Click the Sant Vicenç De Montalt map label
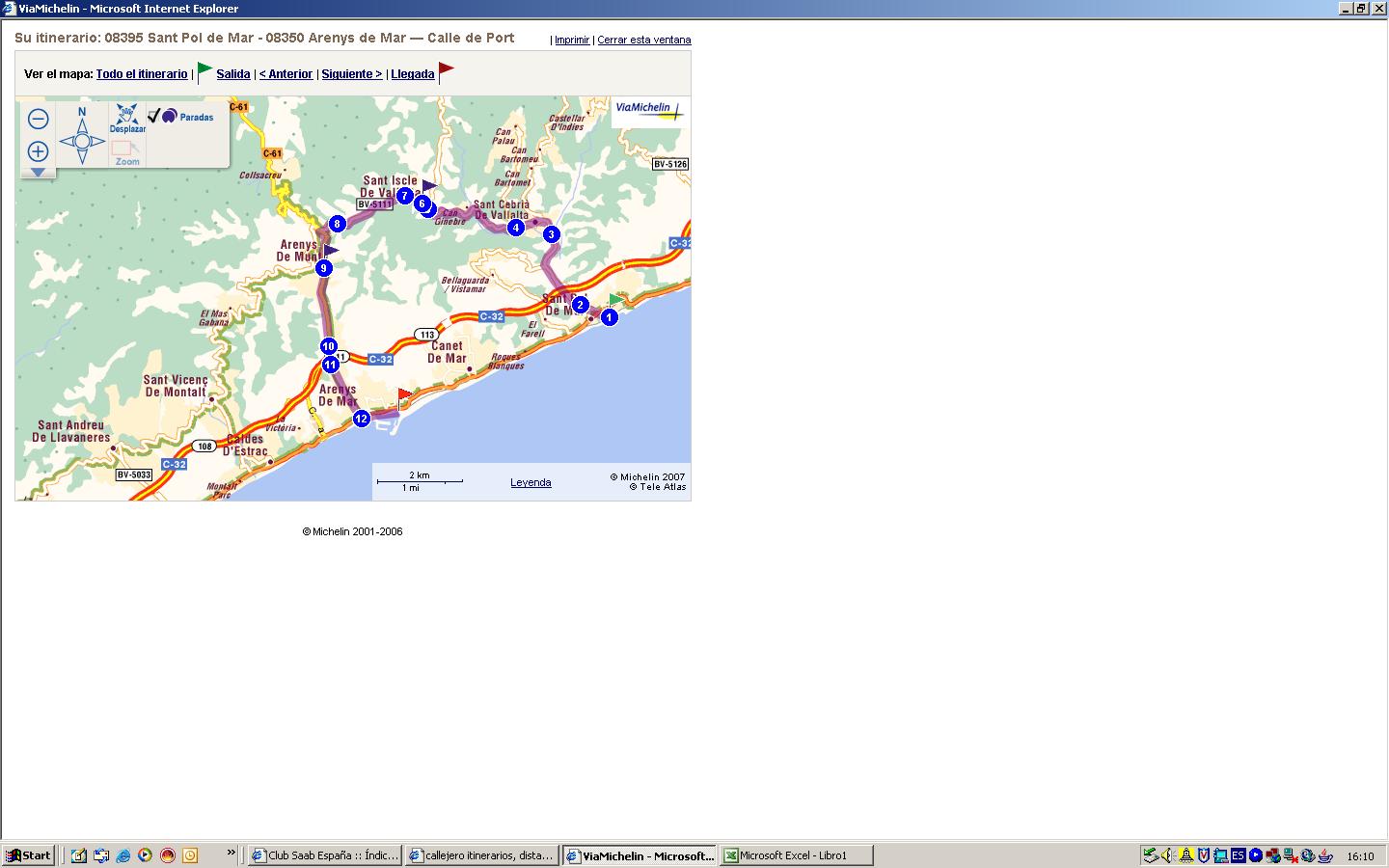The image size is (1389, 868). coord(175,386)
